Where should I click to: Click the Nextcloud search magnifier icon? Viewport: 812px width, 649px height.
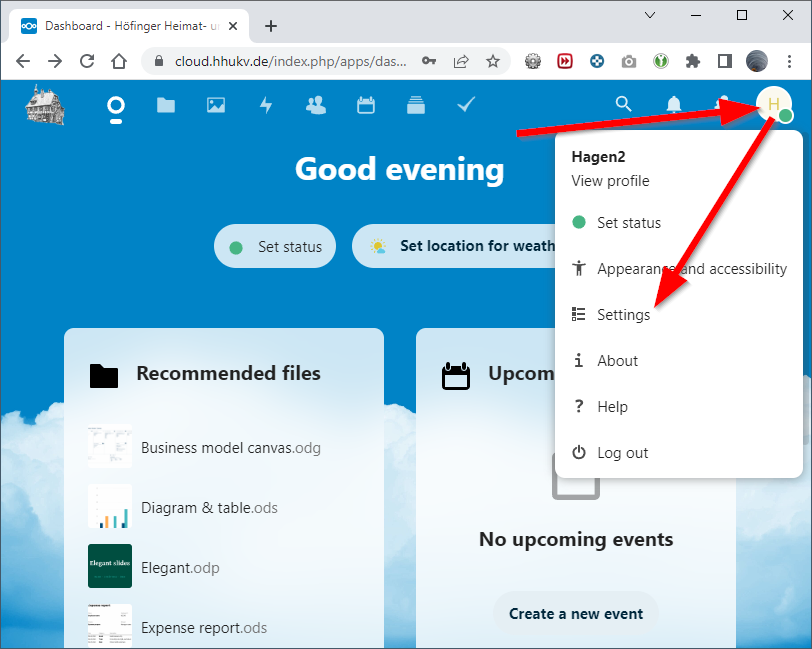click(x=624, y=104)
